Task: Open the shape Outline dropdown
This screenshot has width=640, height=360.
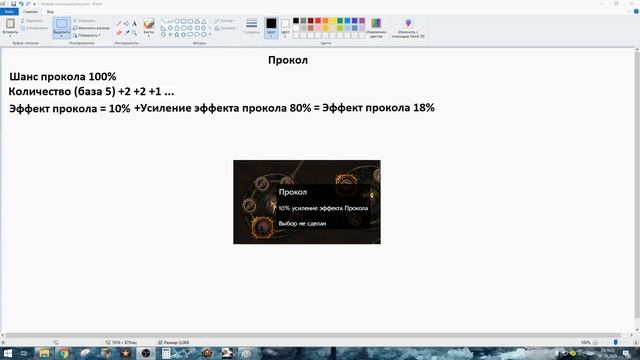Action: [x=224, y=20]
